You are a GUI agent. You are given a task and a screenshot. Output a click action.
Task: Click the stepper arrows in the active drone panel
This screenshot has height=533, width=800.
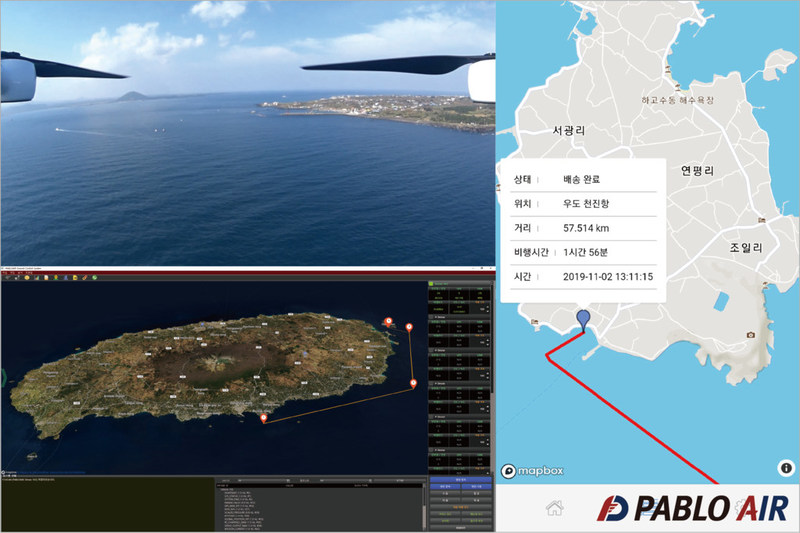pyautogui.click(x=488, y=309)
